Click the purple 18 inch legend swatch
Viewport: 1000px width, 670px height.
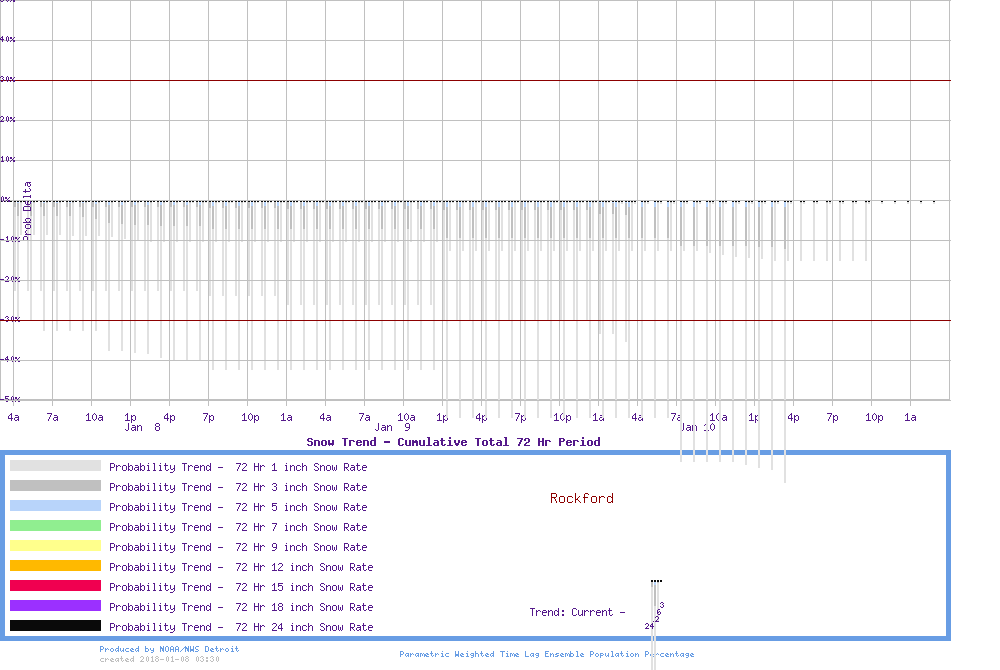click(55, 606)
